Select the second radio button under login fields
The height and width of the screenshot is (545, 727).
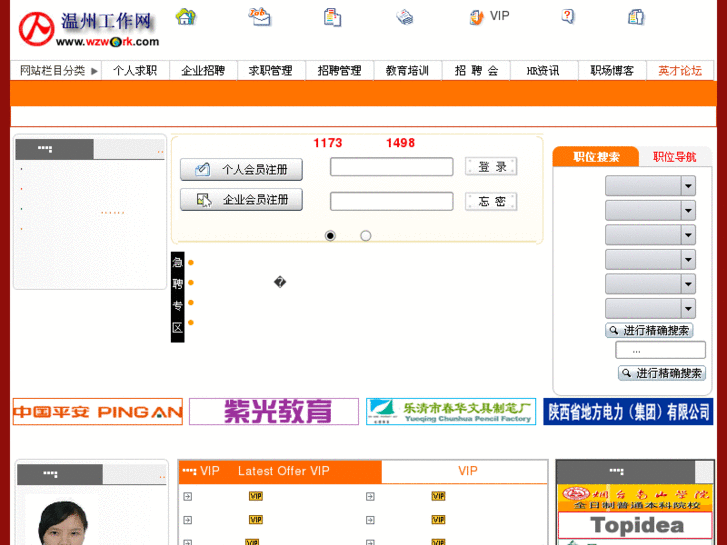[x=365, y=236]
